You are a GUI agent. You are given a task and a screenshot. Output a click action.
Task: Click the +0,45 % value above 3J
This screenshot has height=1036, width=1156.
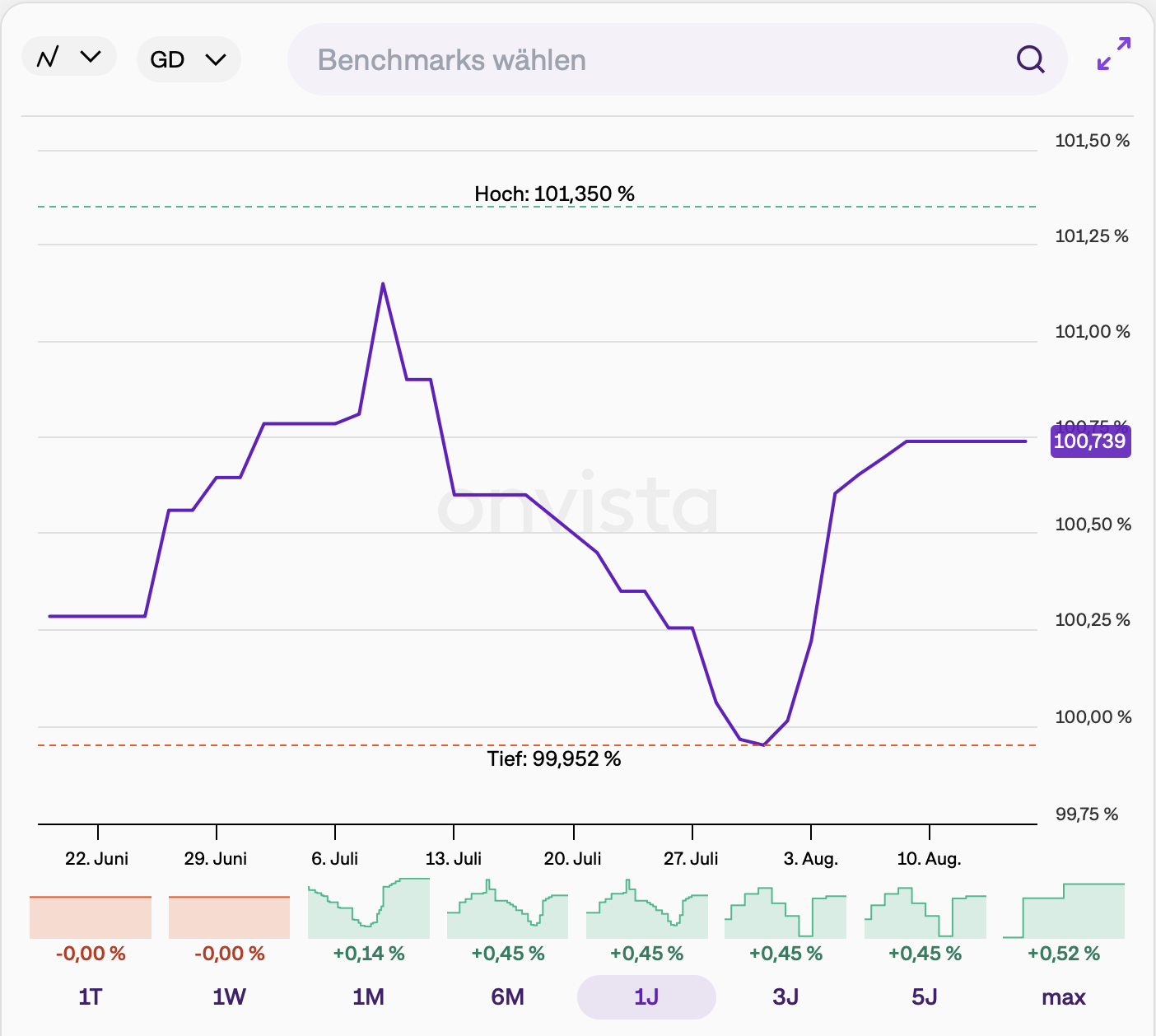pyautogui.click(x=786, y=954)
